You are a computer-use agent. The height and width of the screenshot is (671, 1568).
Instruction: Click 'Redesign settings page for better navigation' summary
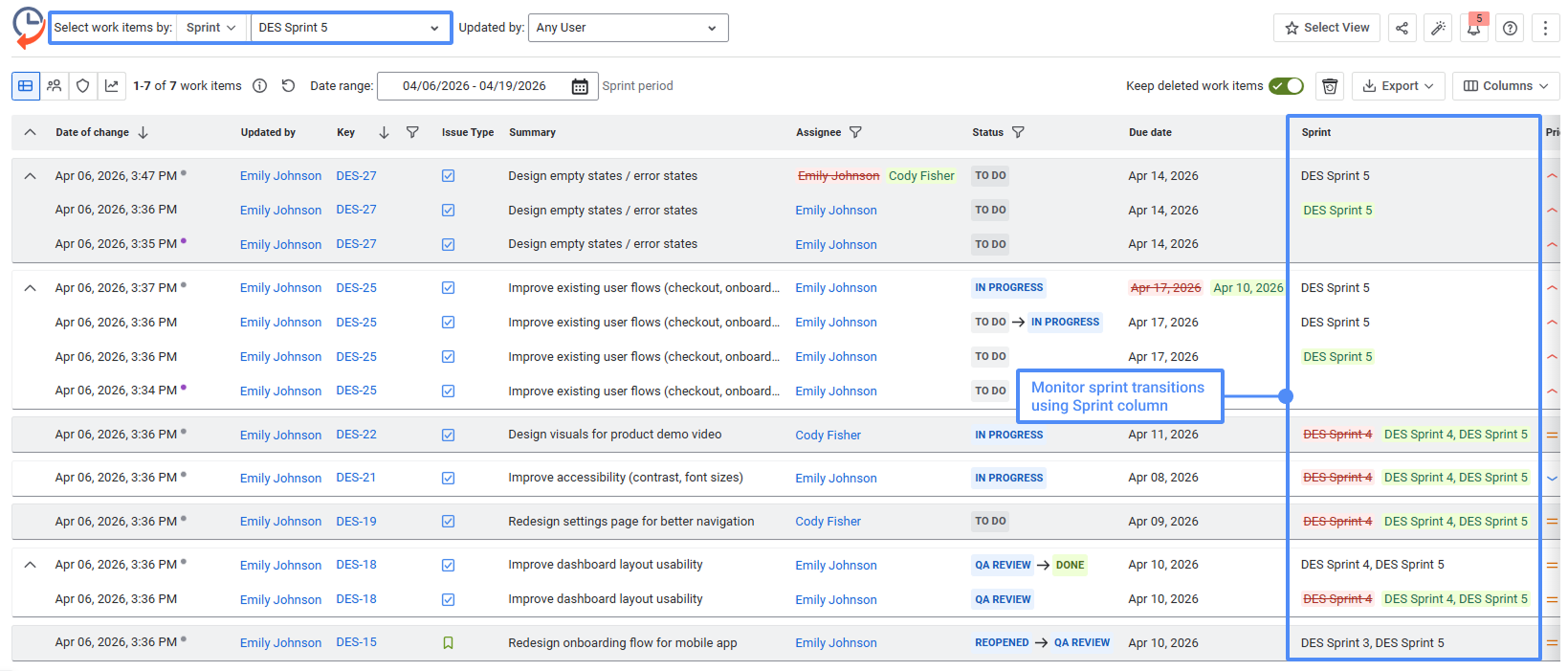click(631, 522)
